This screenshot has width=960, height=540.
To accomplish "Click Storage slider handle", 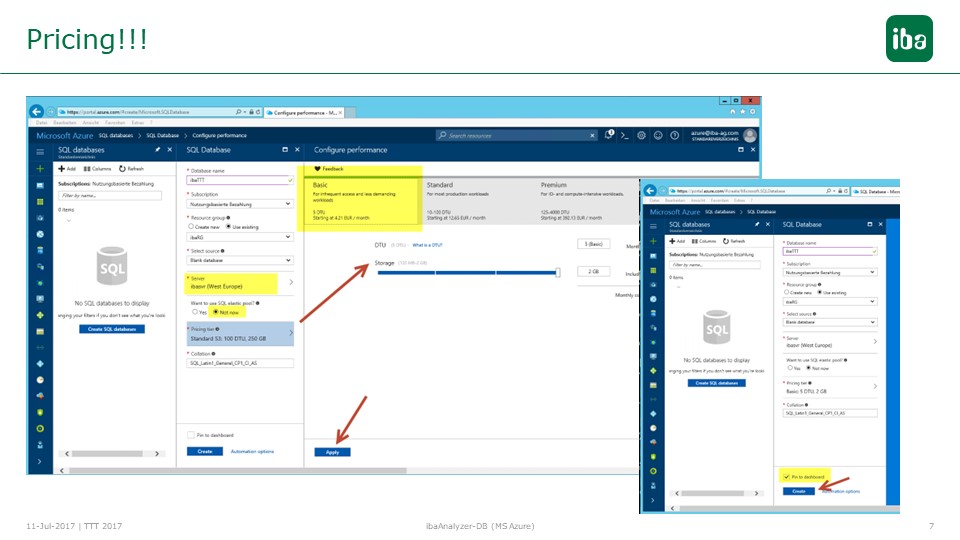I will [x=558, y=272].
